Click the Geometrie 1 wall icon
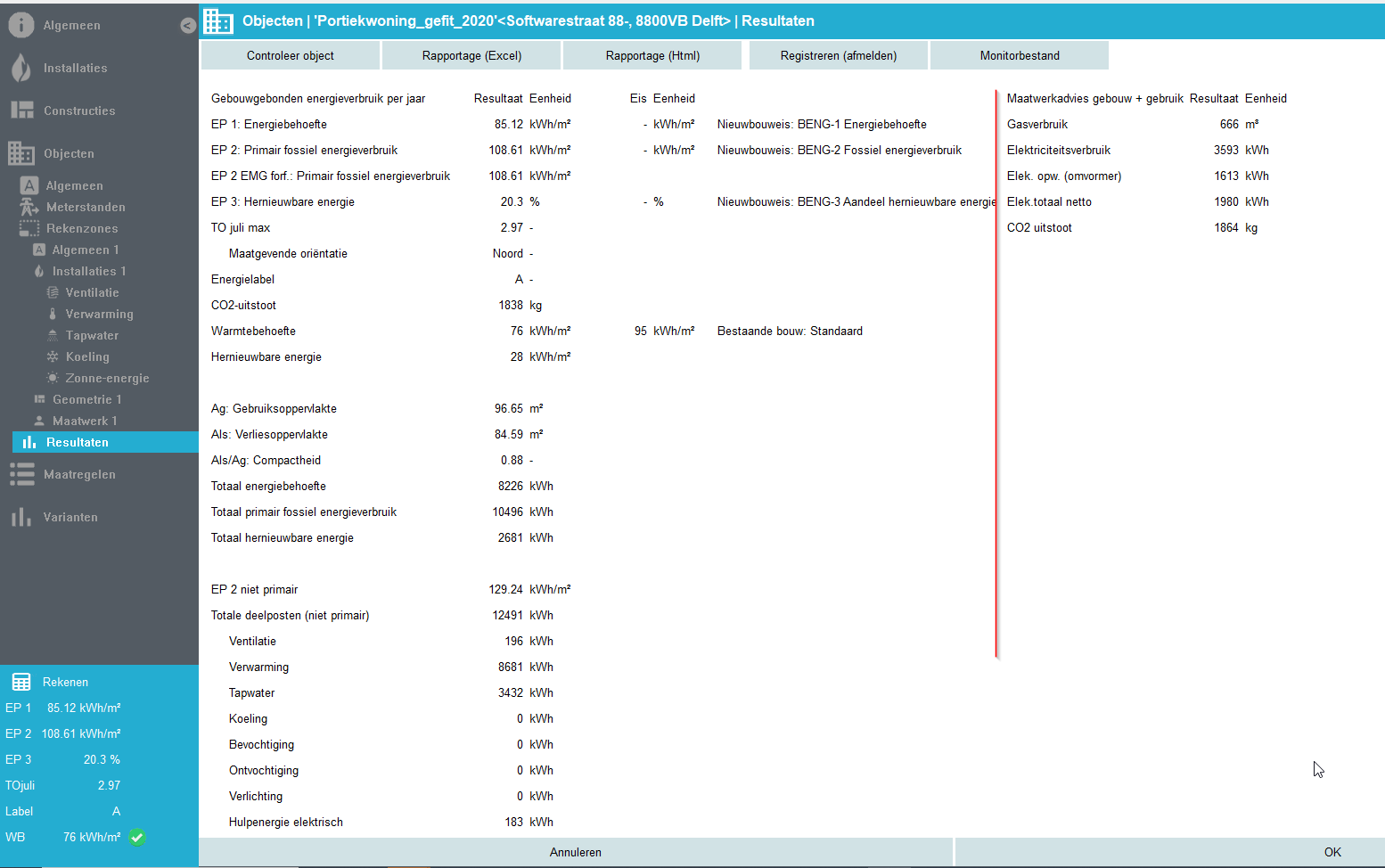The height and width of the screenshot is (868, 1385). click(x=39, y=399)
